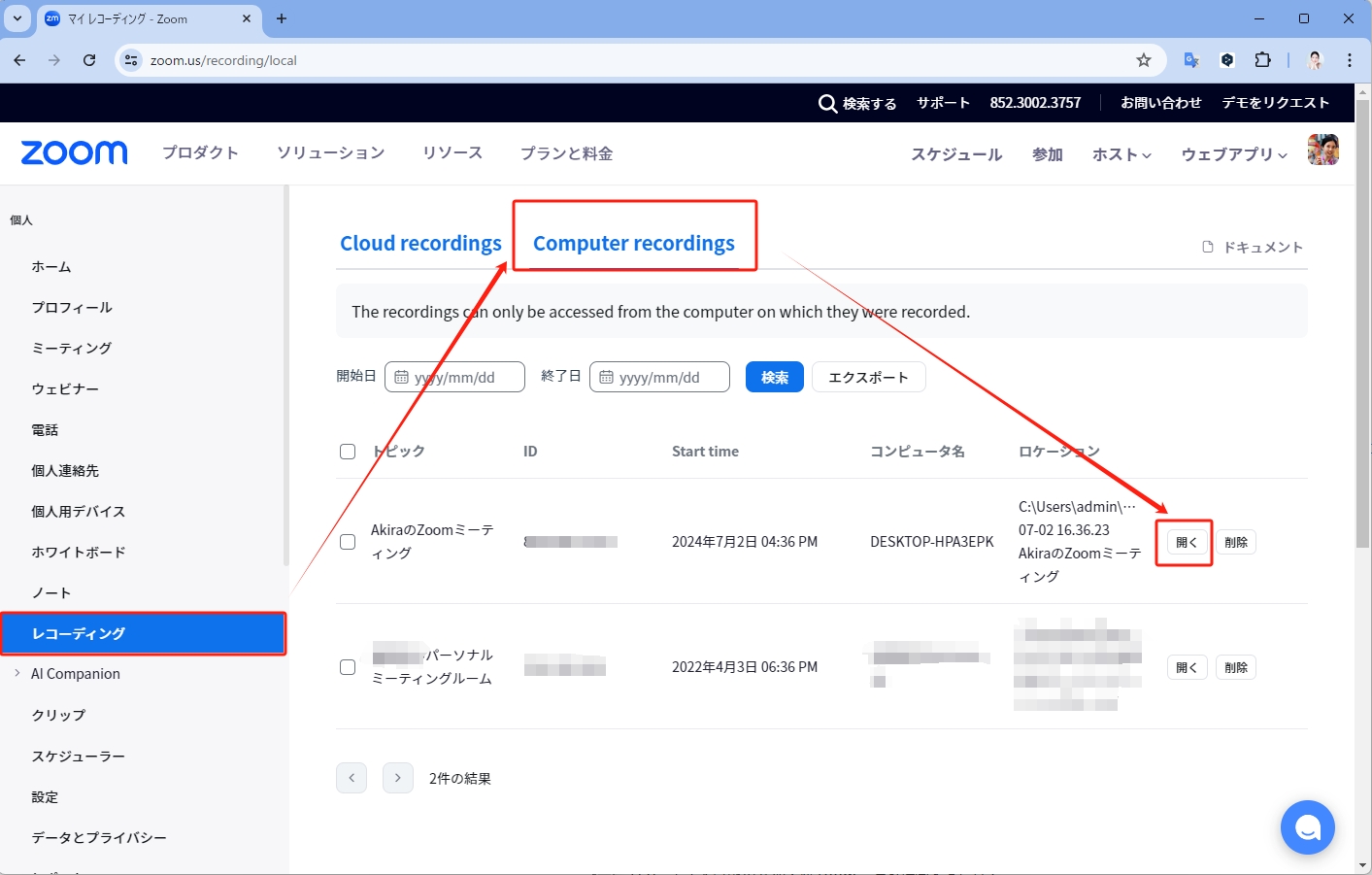Open the レコーディング sidebar menu item
The height and width of the screenshot is (875, 1372).
pyautogui.click(x=78, y=633)
